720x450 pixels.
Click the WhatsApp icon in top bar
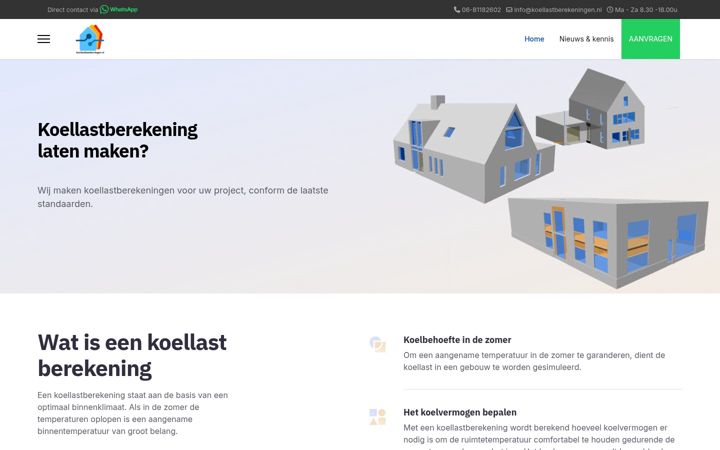(104, 9)
